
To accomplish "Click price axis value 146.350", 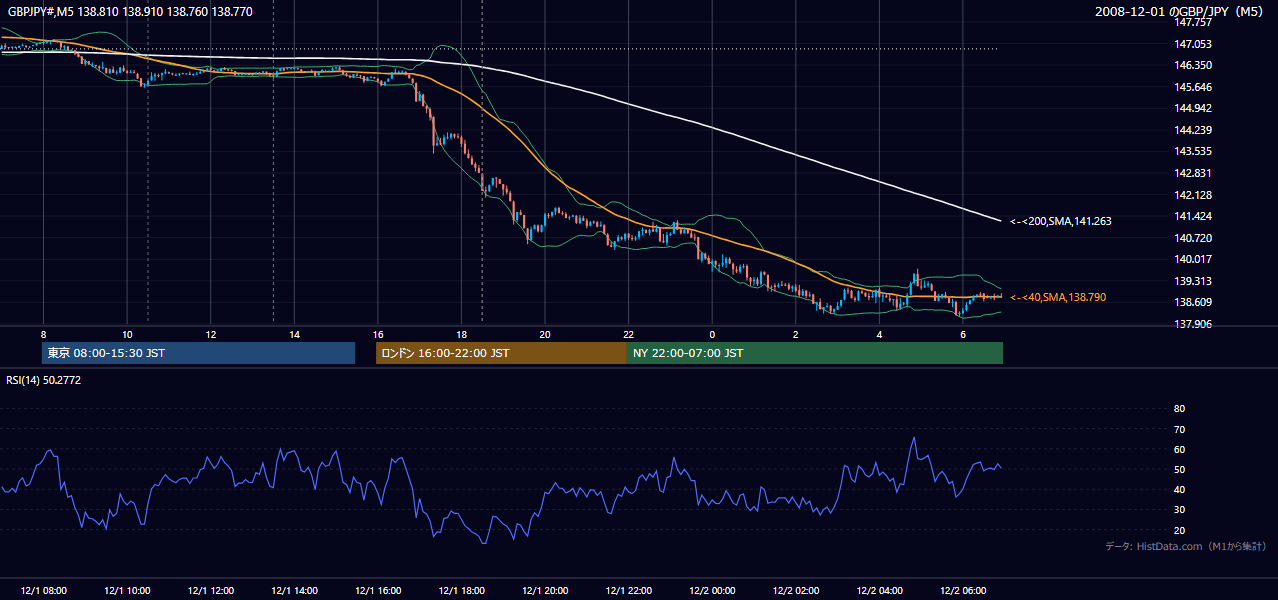I will click(x=1192, y=65).
